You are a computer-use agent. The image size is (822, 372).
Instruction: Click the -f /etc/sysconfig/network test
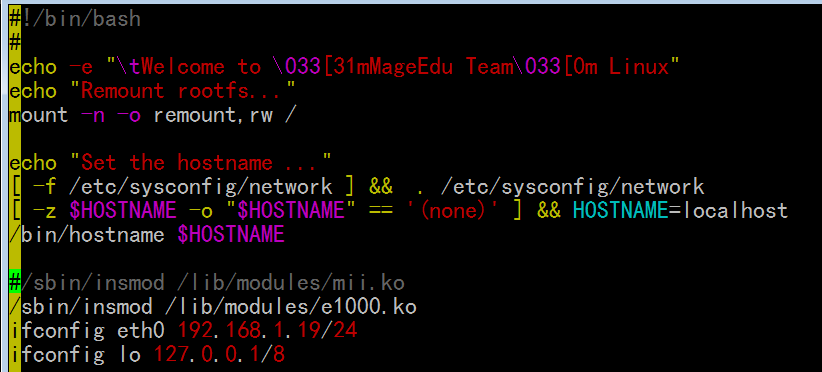(x=182, y=187)
